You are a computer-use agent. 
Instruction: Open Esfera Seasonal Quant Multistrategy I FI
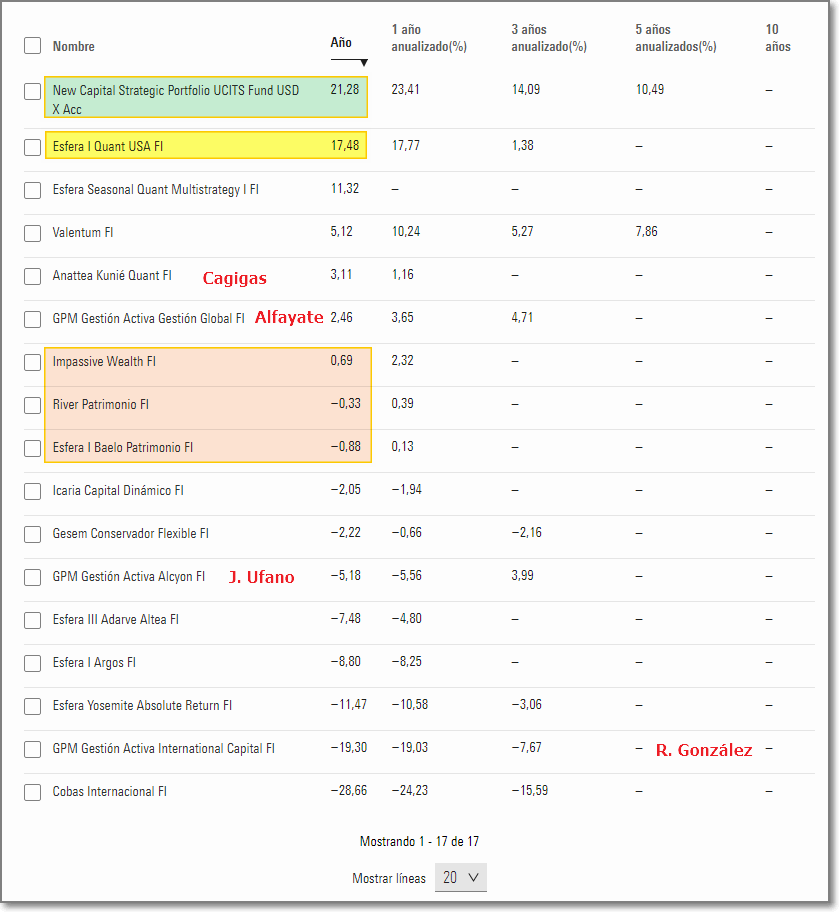[x=155, y=190]
